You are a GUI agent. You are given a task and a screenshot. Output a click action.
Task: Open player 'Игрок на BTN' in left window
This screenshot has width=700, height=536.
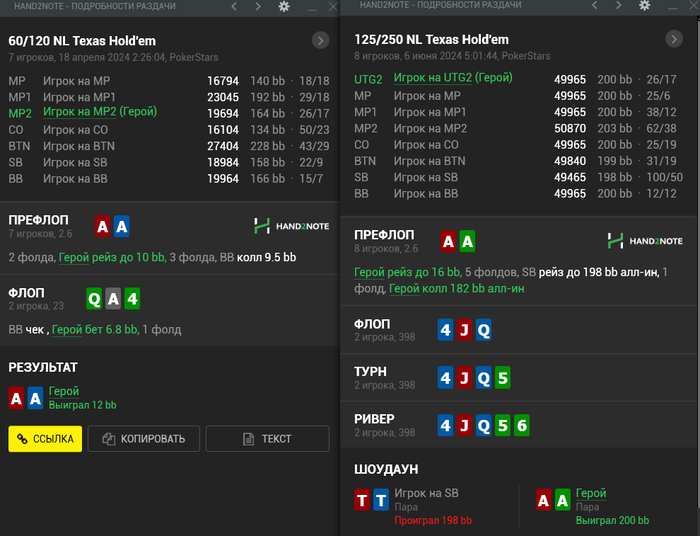79,146
